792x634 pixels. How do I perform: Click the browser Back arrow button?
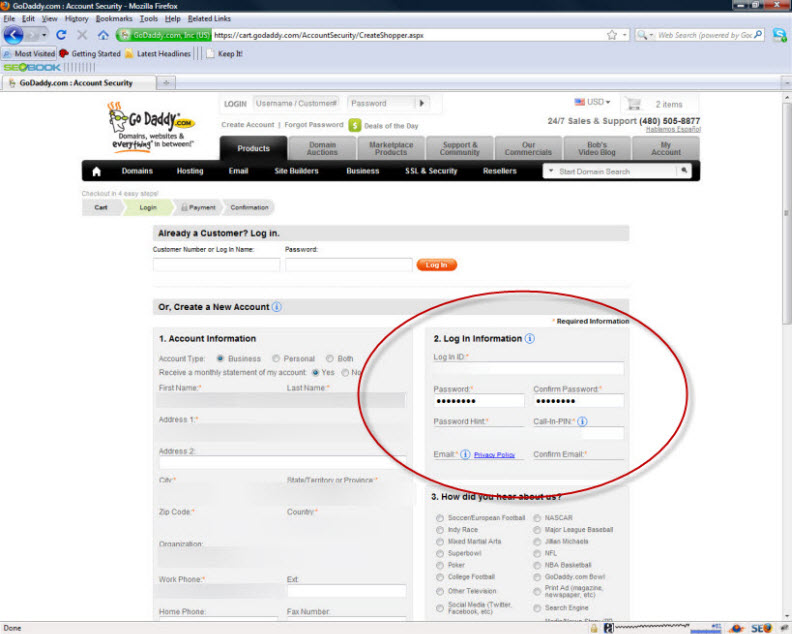(x=13, y=35)
